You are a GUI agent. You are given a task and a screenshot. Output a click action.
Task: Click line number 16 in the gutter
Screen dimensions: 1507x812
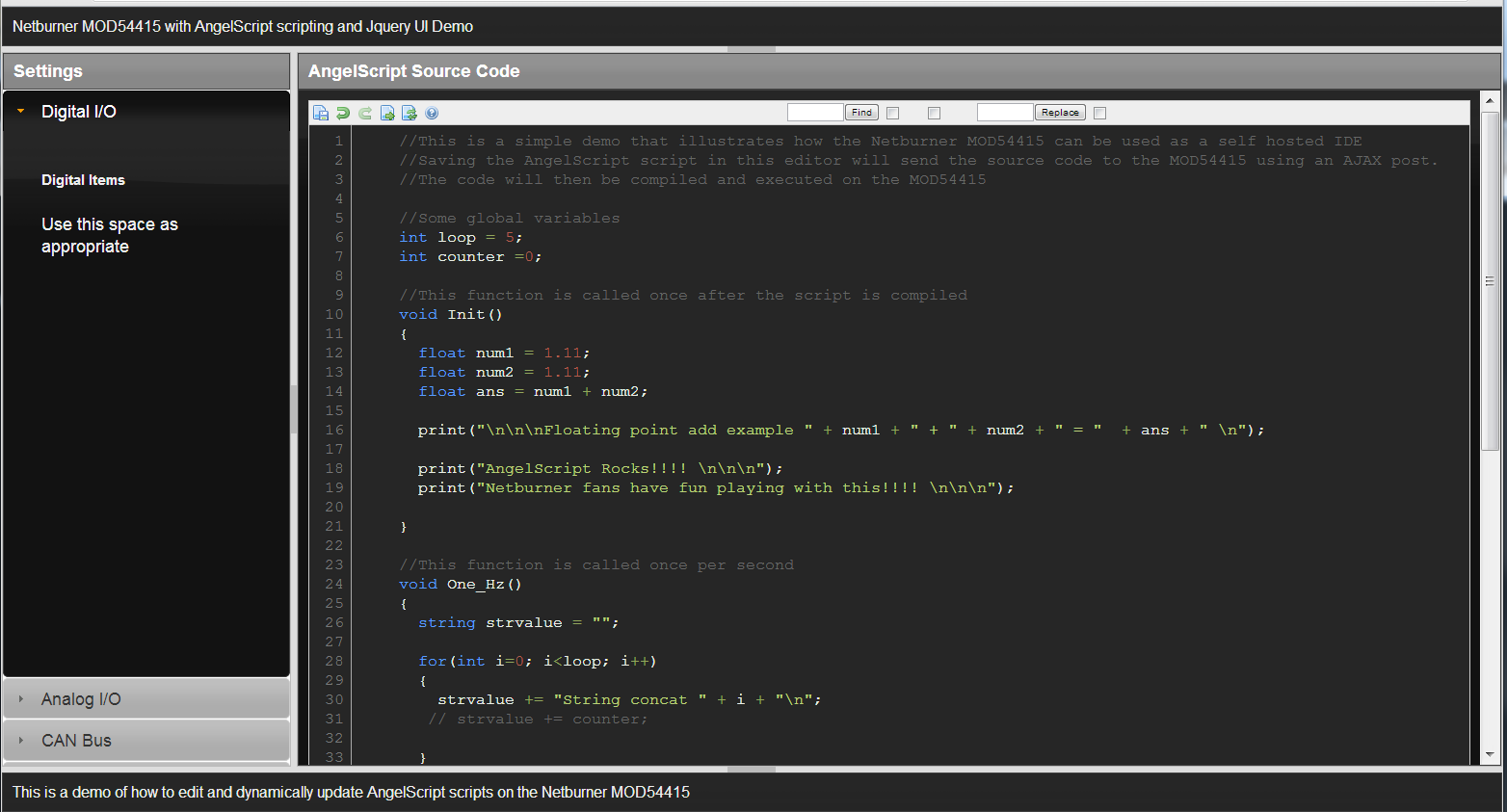(x=334, y=430)
